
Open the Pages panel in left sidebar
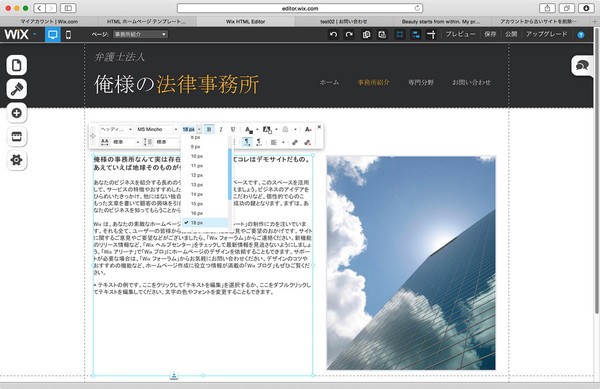coord(16,65)
